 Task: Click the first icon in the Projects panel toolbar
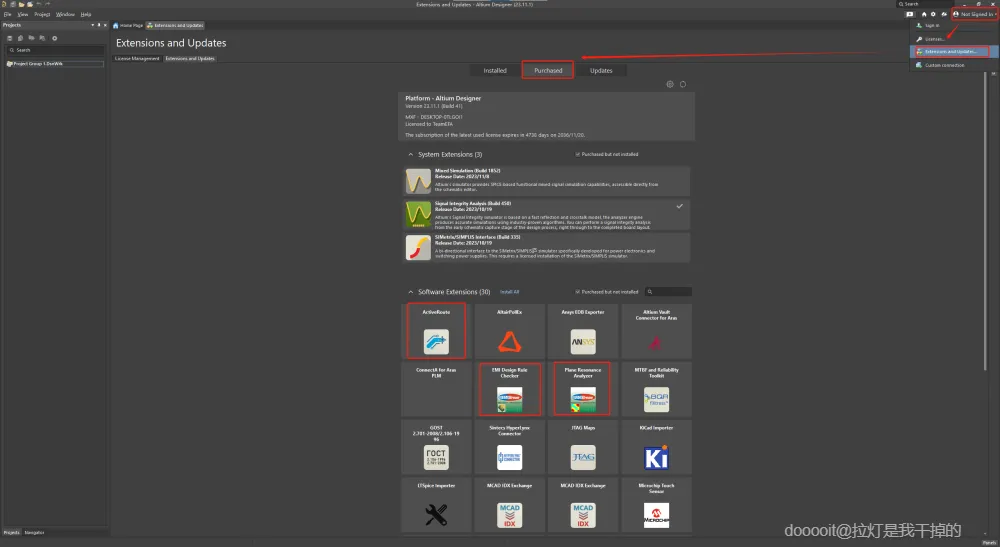click(x=10, y=38)
